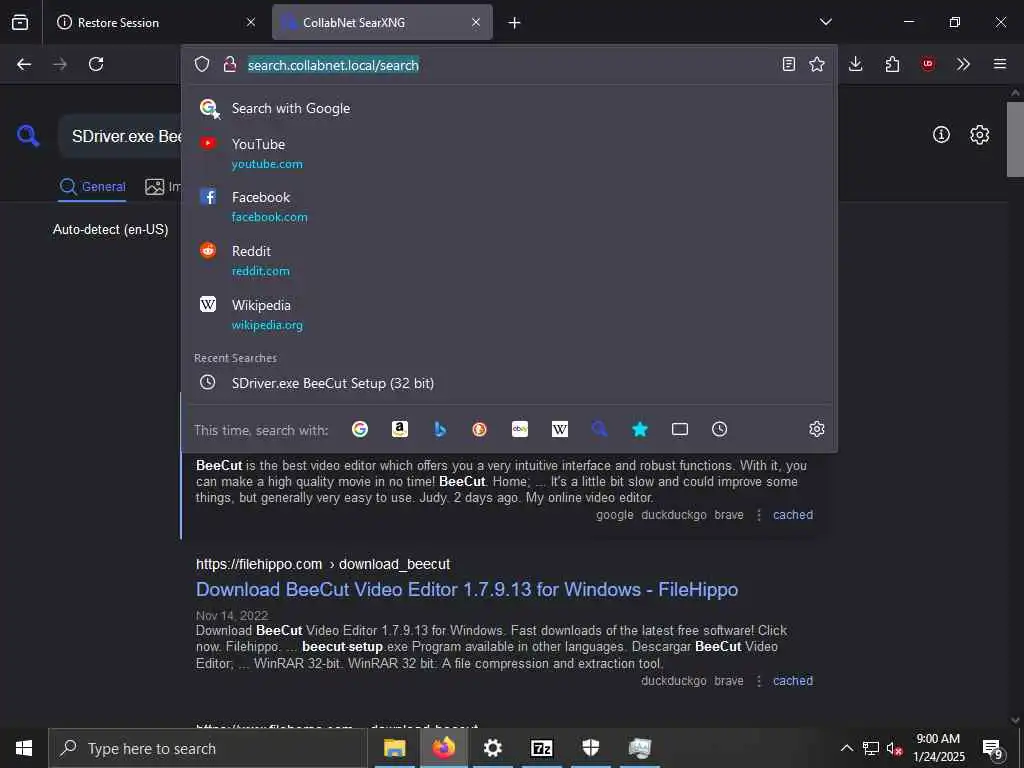The image size is (1024, 768).
Task: Search this time with Wikipedia icon
Action: coord(560,429)
